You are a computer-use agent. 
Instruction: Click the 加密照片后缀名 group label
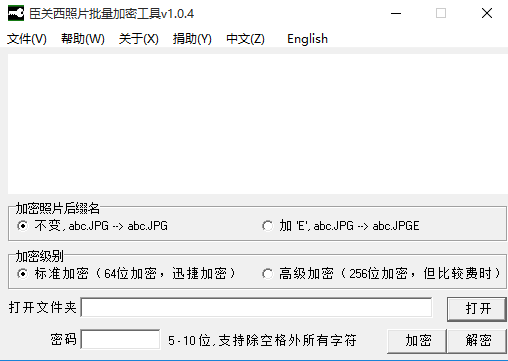(58, 209)
